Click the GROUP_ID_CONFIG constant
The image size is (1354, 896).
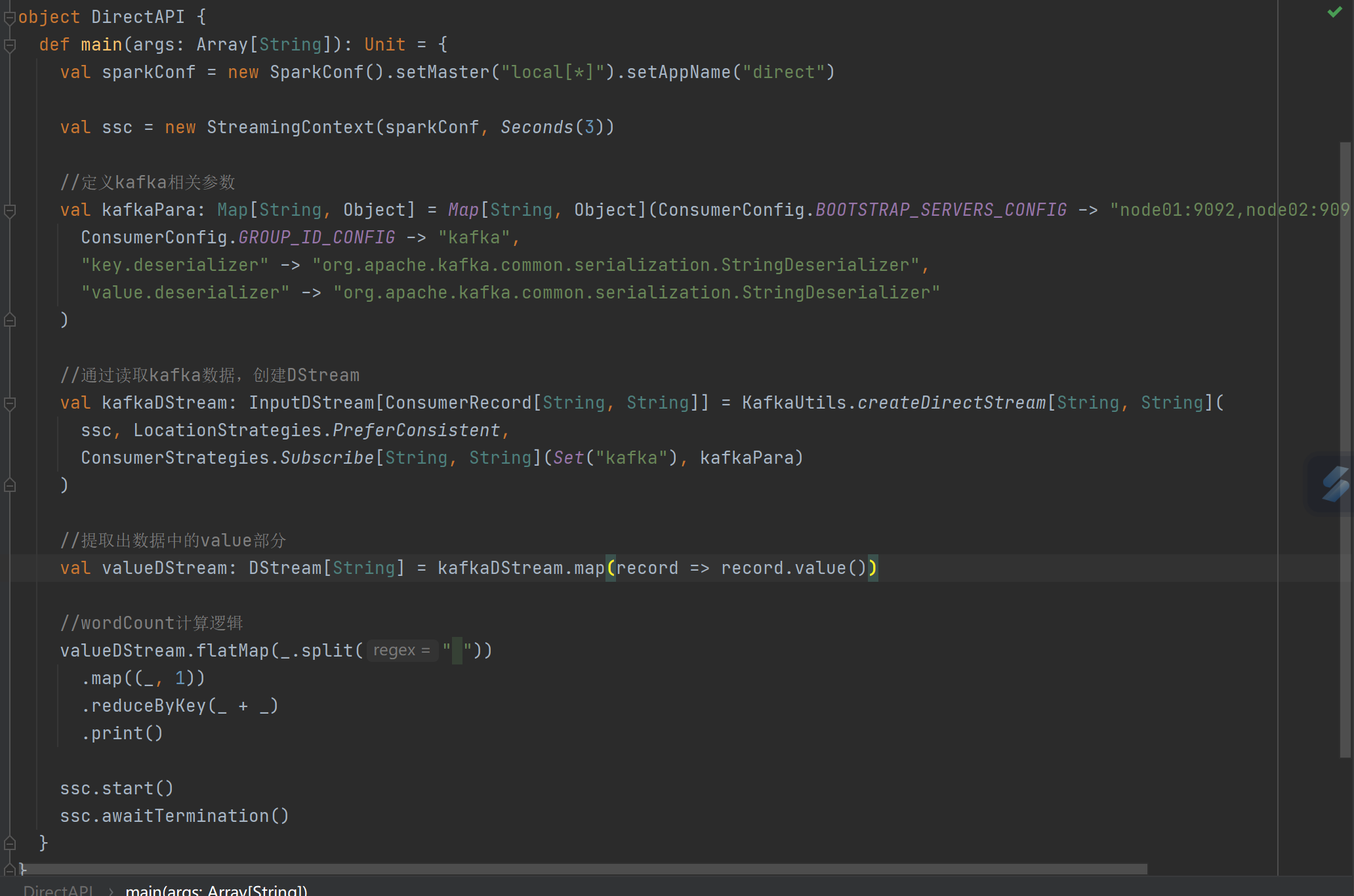click(x=317, y=237)
